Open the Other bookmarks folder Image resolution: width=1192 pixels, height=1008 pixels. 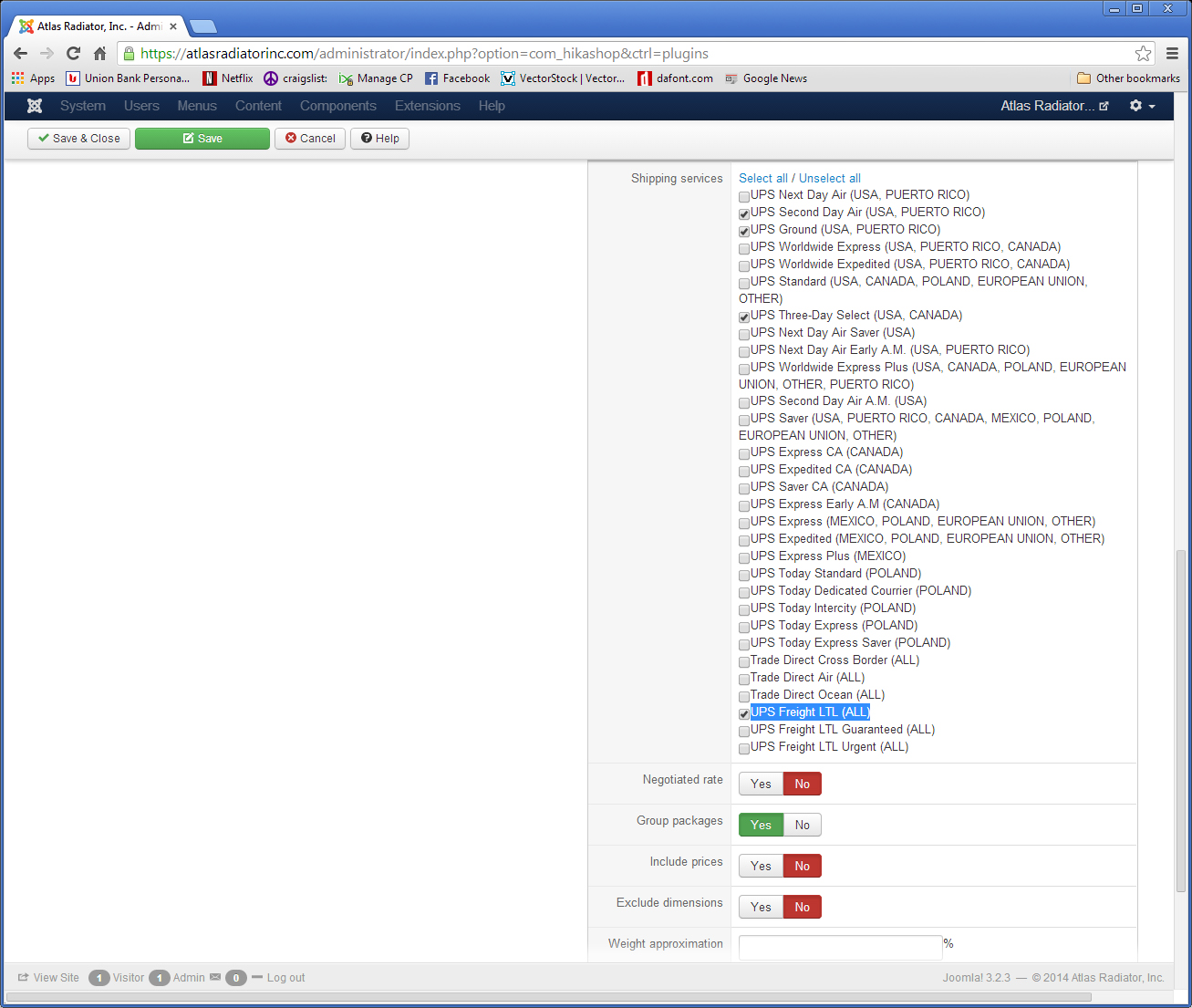click(x=1129, y=78)
